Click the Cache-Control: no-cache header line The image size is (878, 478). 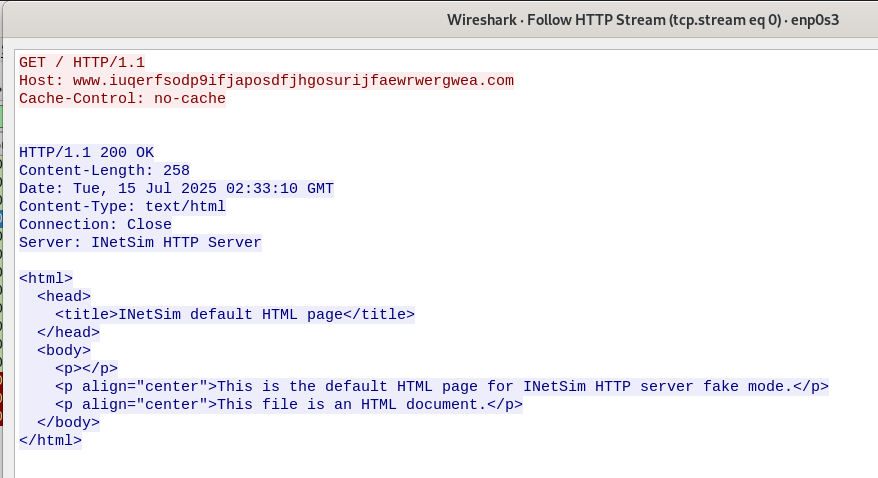pyautogui.click(x=122, y=98)
